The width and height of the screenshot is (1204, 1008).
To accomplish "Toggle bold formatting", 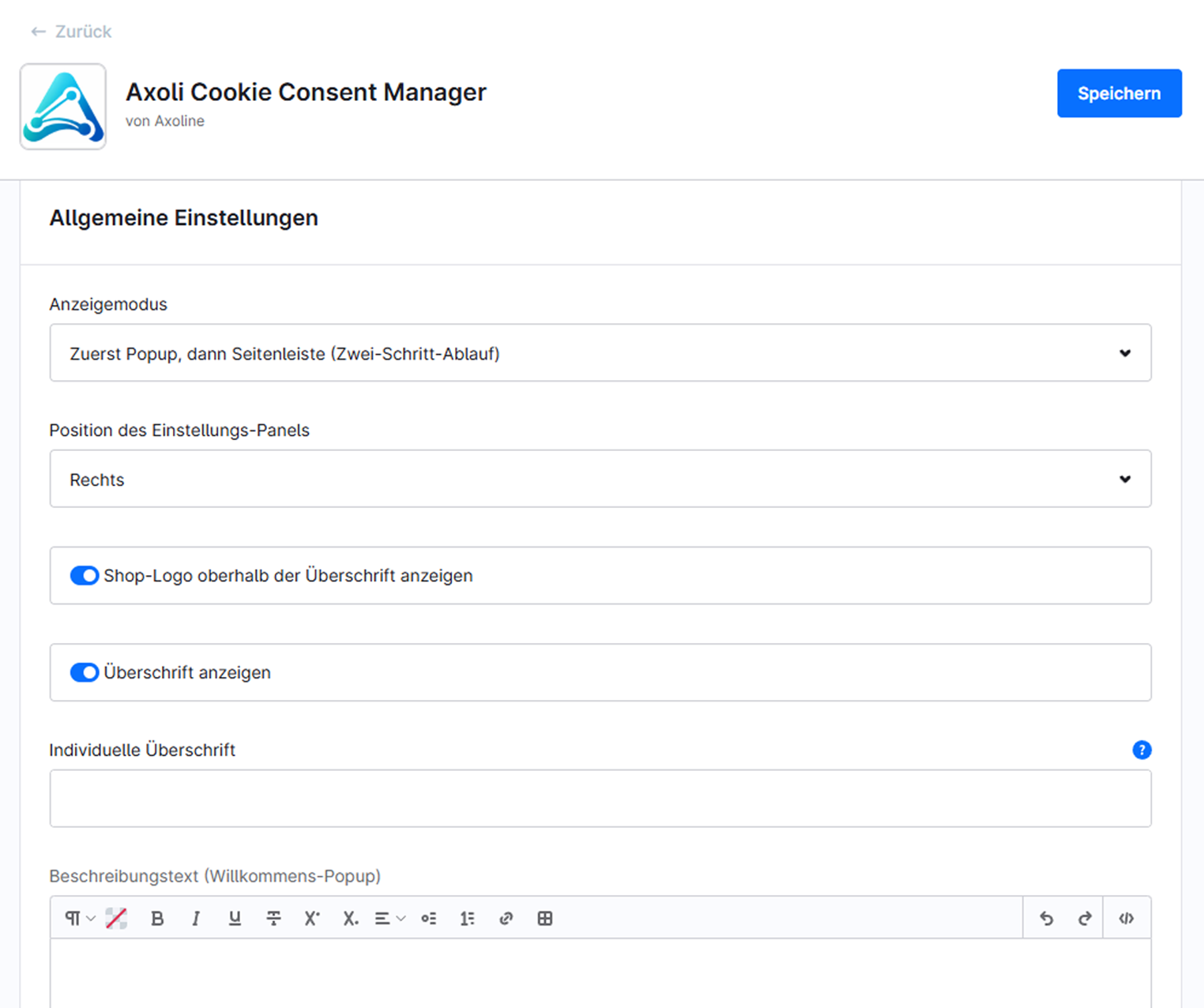I will pos(157,919).
